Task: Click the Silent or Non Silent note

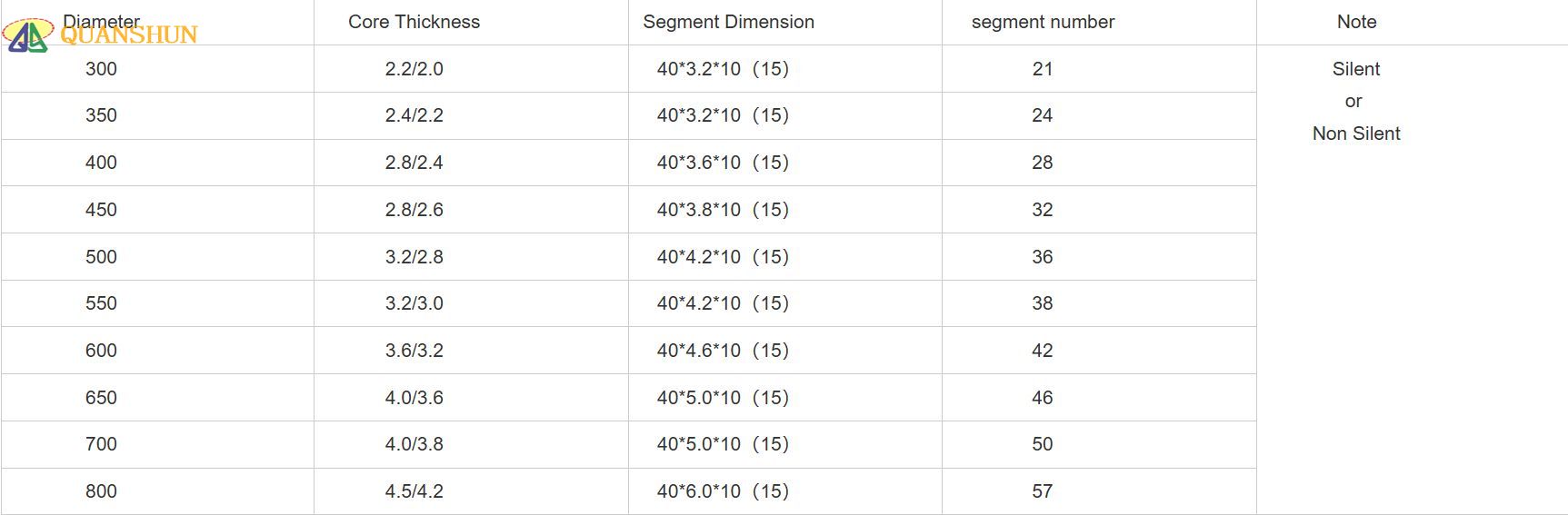Action: 1355,101
